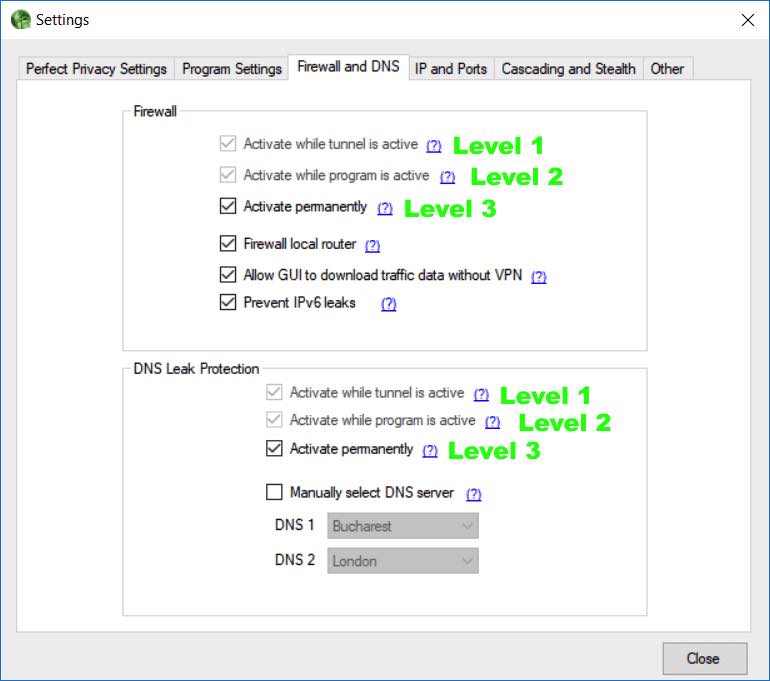The image size is (770, 681).
Task: Select the Firewall and DNS tab
Action: pos(348,67)
